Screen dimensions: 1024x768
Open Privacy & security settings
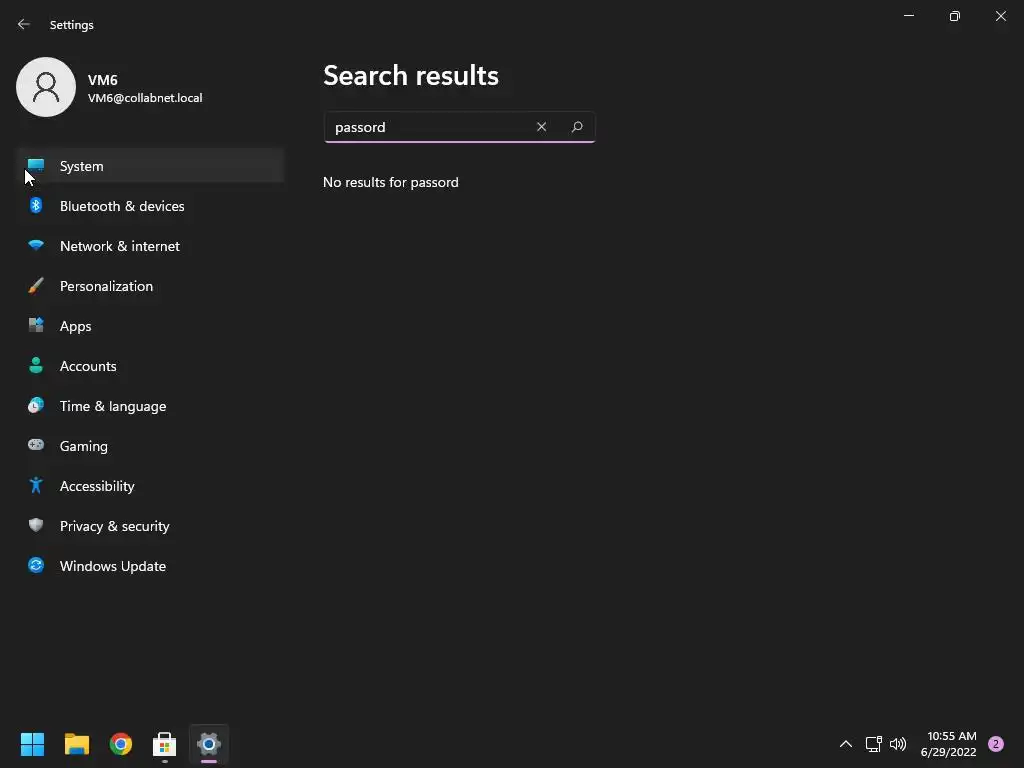point(151,526)
